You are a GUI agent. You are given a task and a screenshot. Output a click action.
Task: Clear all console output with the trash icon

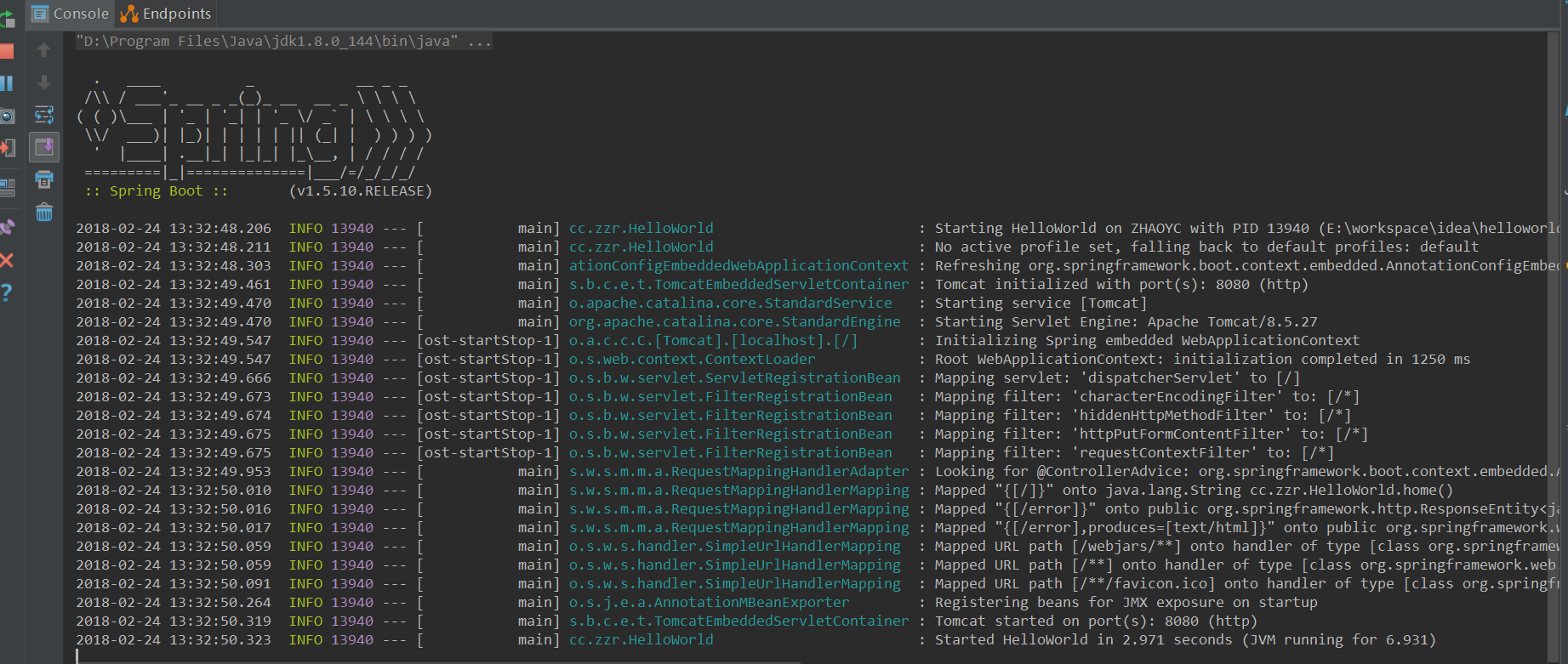pos(44,213)
